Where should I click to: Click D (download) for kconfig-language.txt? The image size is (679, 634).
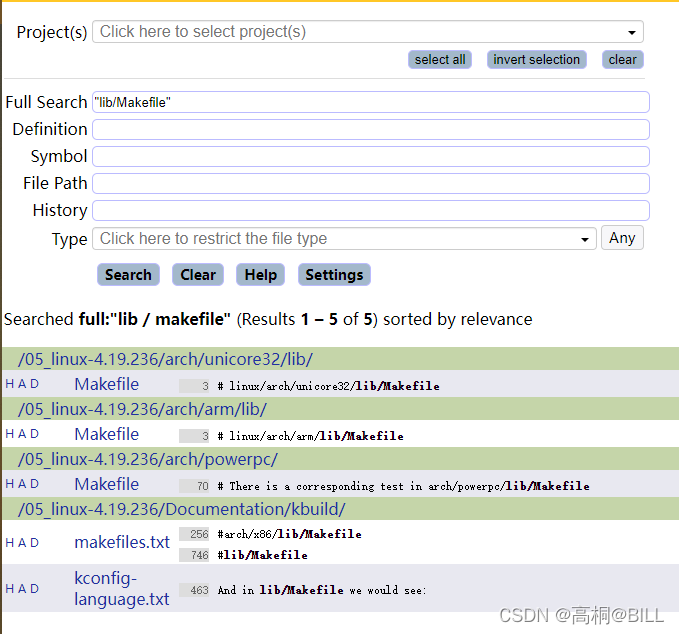pos(35,589)
